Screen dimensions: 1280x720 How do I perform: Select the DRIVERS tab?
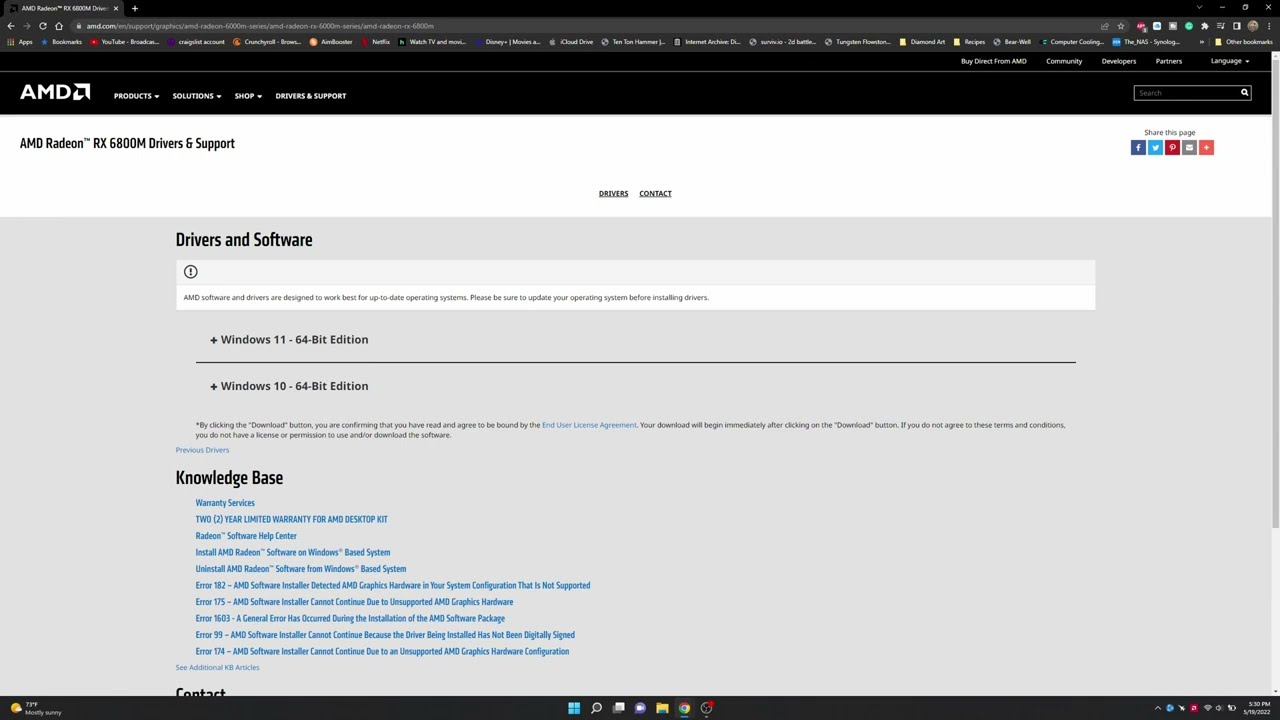[613, 193]
